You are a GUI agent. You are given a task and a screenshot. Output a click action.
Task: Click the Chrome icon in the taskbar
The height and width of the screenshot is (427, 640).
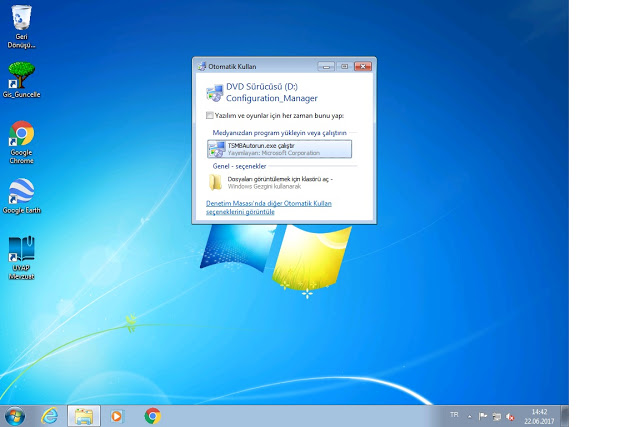pos(152,414)
